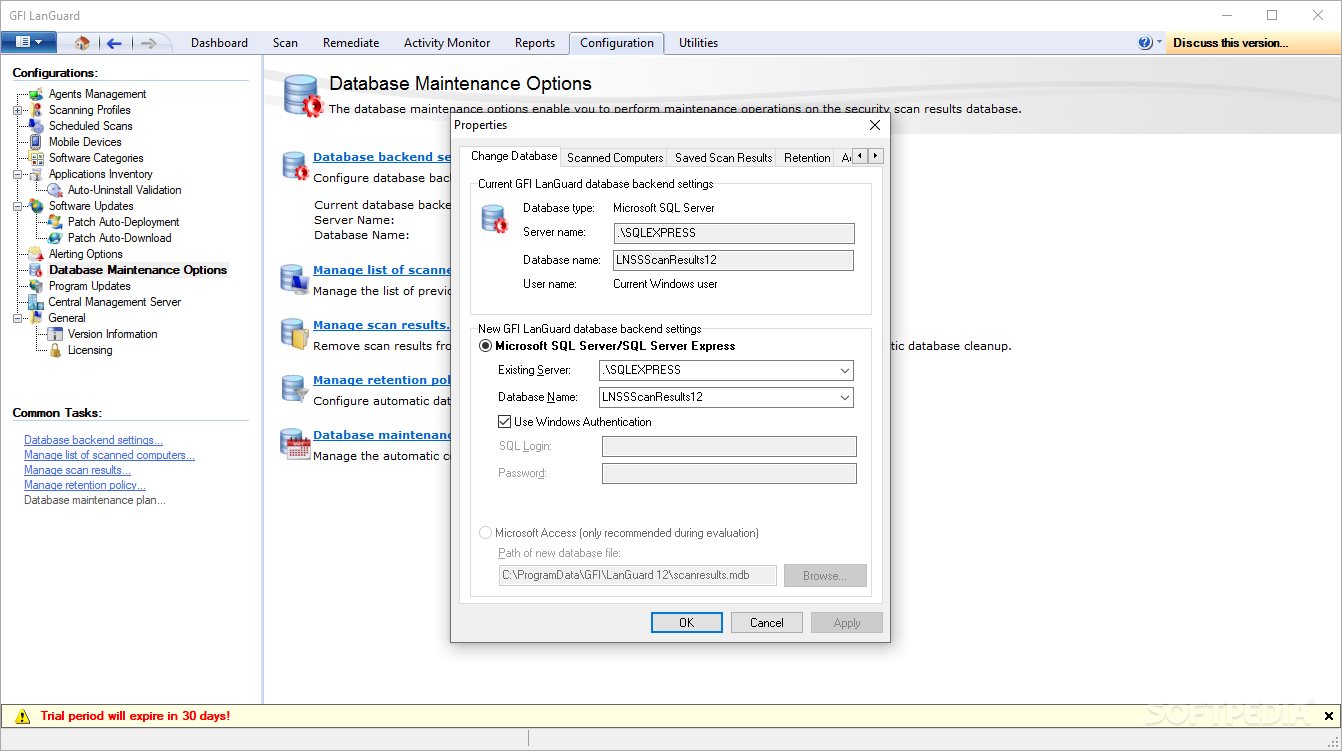
Task: Select Microsoft SQL Server/SQL Server Express radio
Action: 486,346
